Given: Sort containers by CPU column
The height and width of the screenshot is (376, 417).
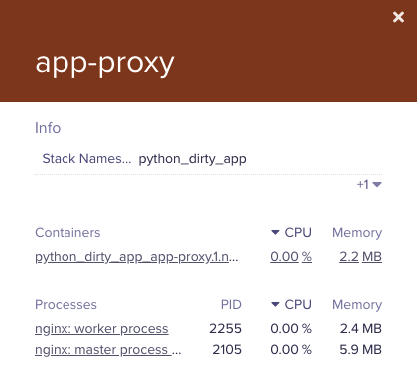Looking at the screenshot, I should [291, 232].
